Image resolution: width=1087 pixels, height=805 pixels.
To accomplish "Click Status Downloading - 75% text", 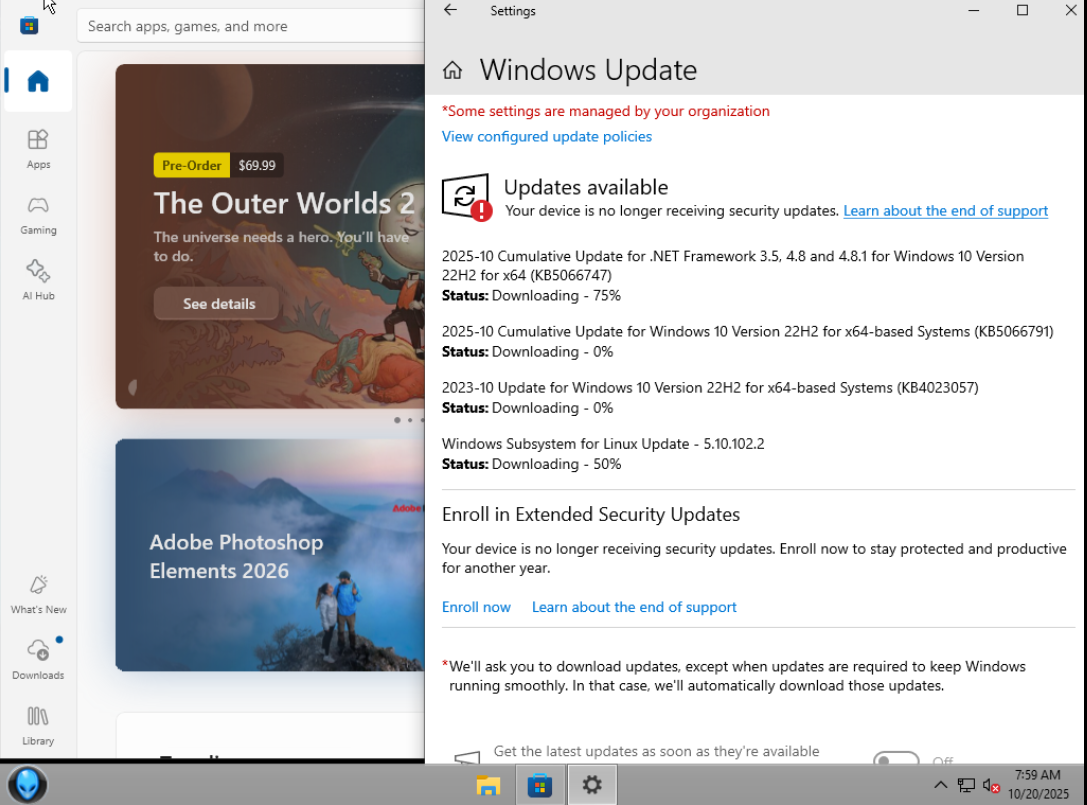I will pyautogui.click(x=531, y=296).
